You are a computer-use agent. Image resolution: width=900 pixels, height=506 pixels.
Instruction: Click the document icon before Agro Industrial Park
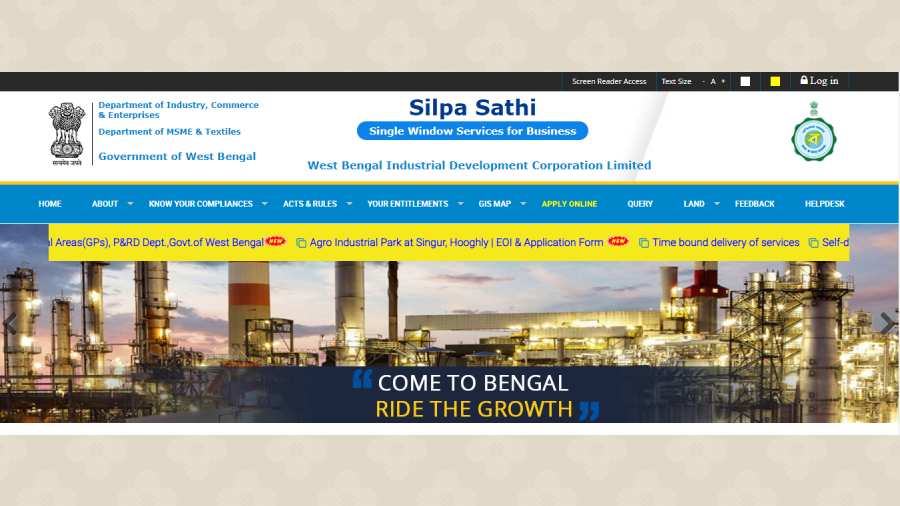pos(301,243)
